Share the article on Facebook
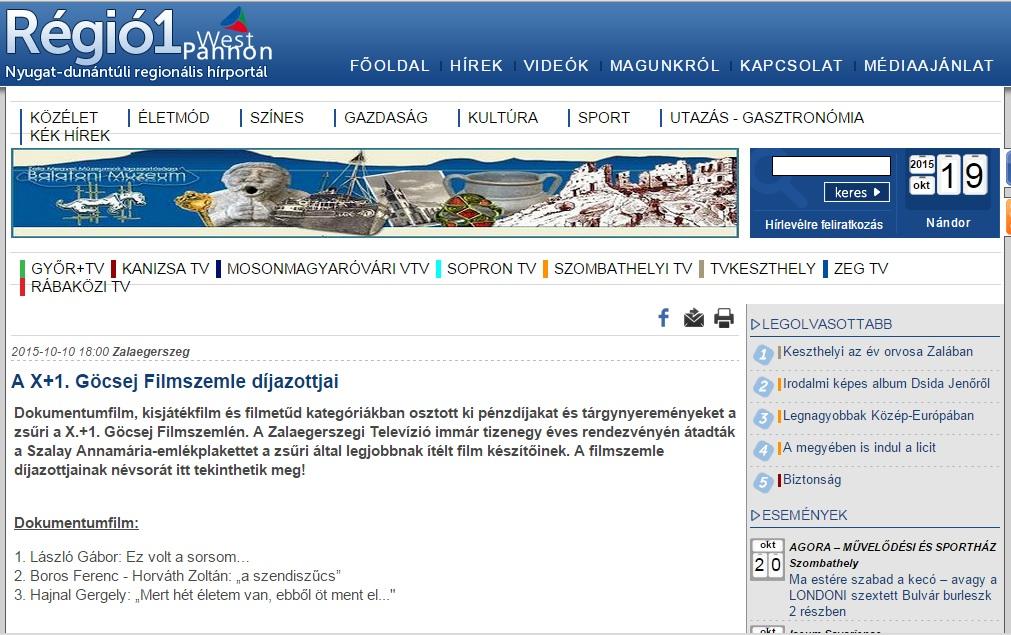The image size is (1011, 635). click(x=663, y=318)
